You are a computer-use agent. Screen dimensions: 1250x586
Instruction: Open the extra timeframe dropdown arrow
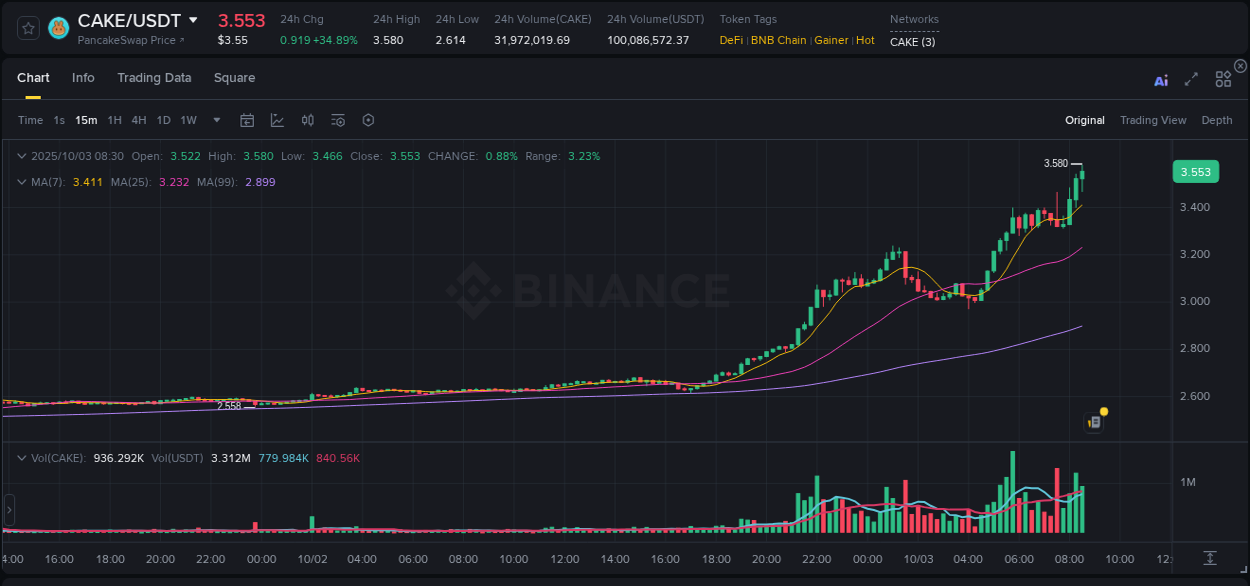[215, 120]
